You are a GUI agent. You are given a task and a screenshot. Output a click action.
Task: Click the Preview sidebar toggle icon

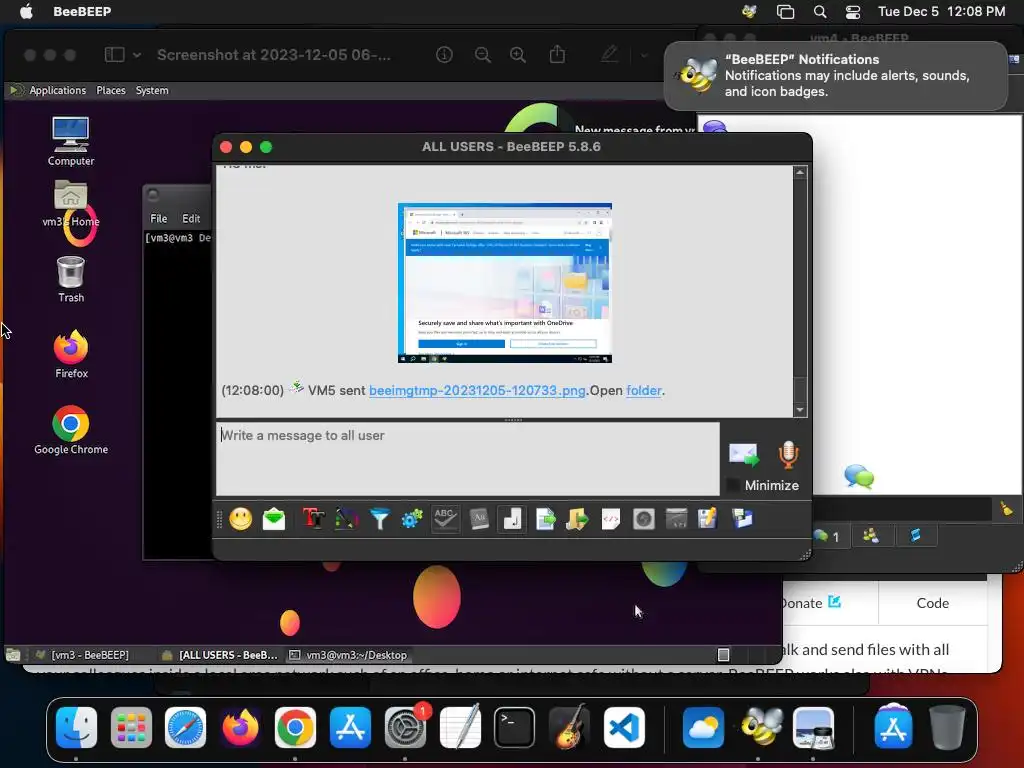(x=114, y=55)
